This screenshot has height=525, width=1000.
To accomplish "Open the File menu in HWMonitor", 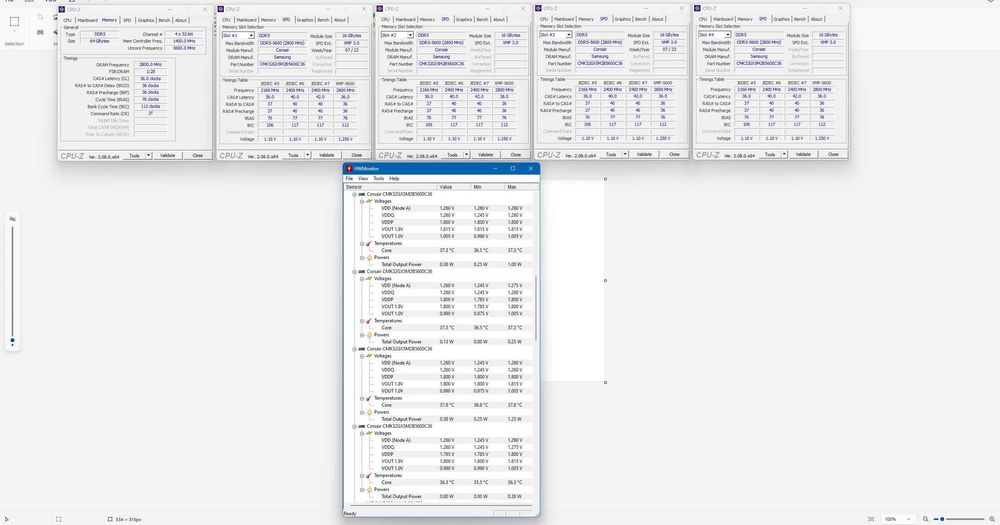I will (x=349, y=179).
